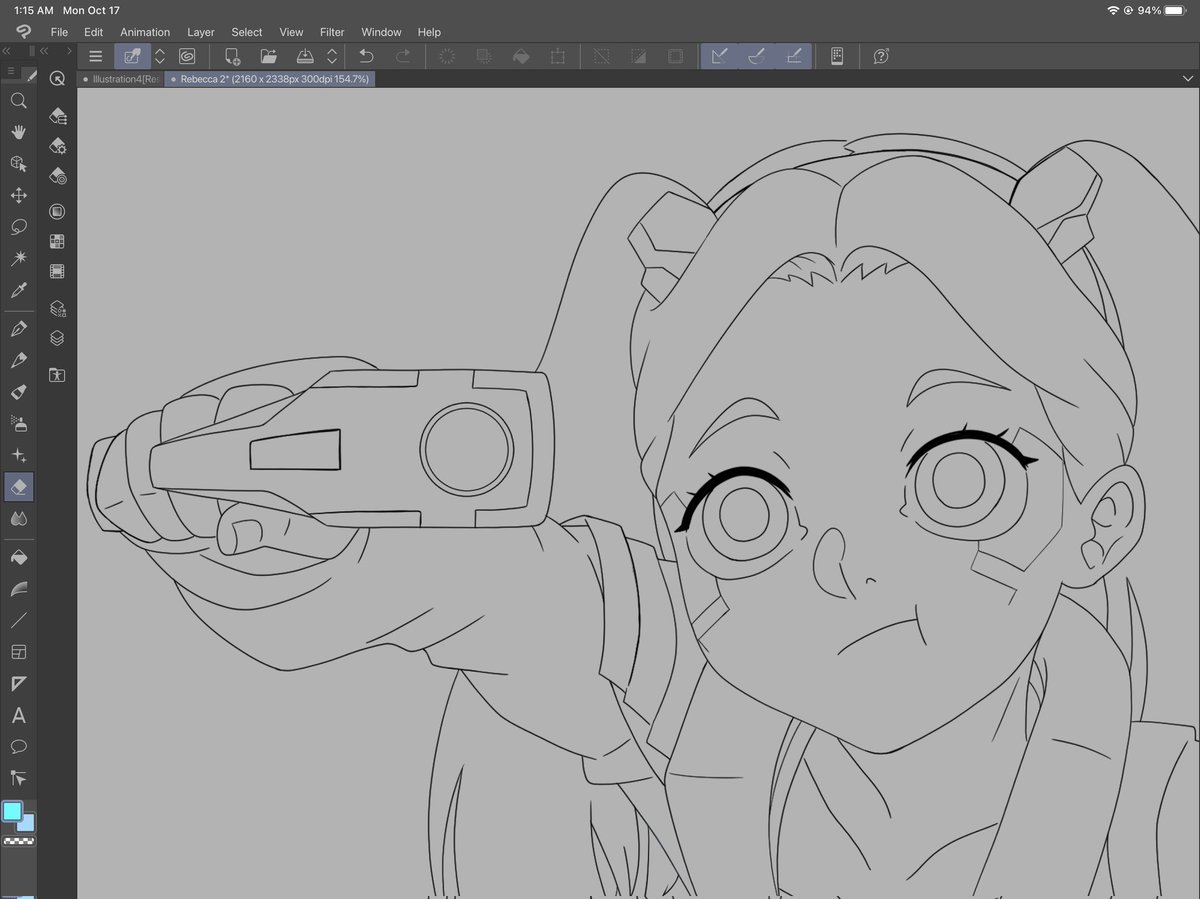1200x899 pixels.
Task: Open the hamburger menu in command bar
Action: [95, 57]
